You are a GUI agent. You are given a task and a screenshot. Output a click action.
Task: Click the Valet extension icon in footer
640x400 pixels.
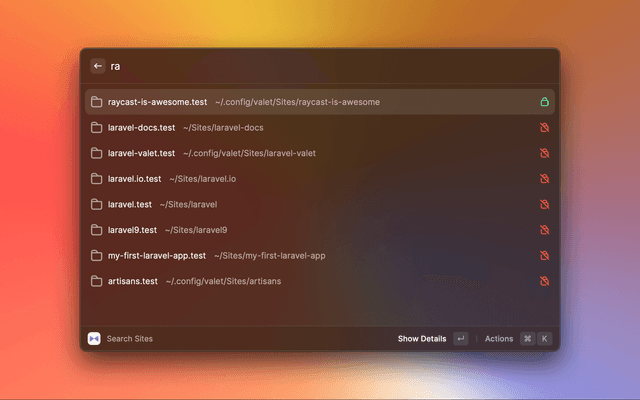[x=94, y=339]
